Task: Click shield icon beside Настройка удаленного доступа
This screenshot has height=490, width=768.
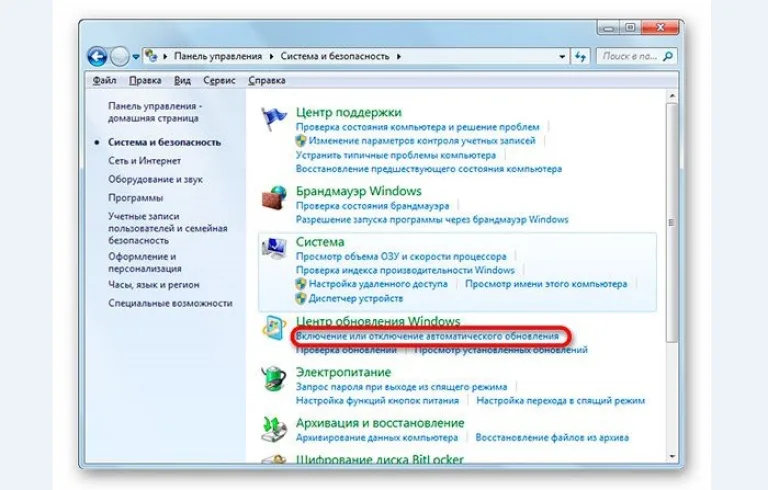Action: [x=301, y=284]
